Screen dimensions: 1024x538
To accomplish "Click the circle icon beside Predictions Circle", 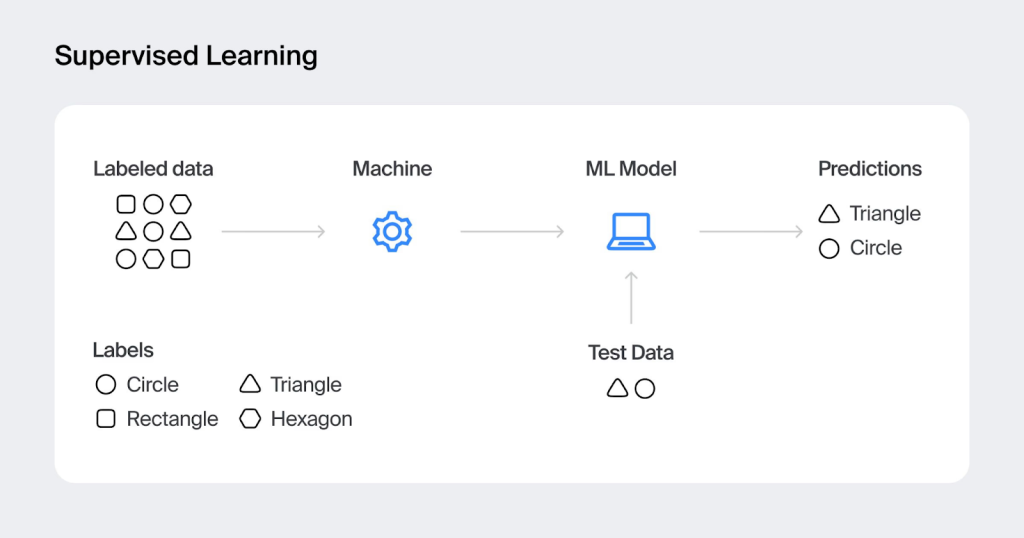I will (x=829, y=249).
